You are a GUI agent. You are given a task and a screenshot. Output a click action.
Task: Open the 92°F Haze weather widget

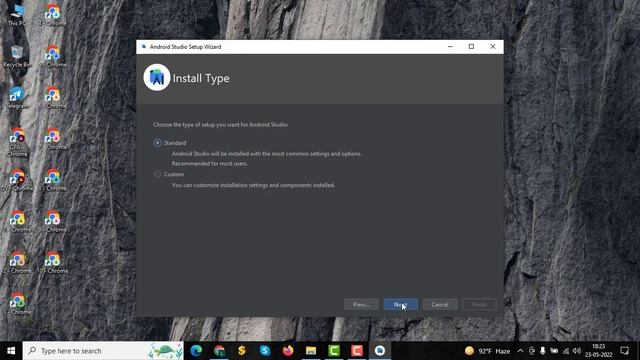tap(487, 351)
